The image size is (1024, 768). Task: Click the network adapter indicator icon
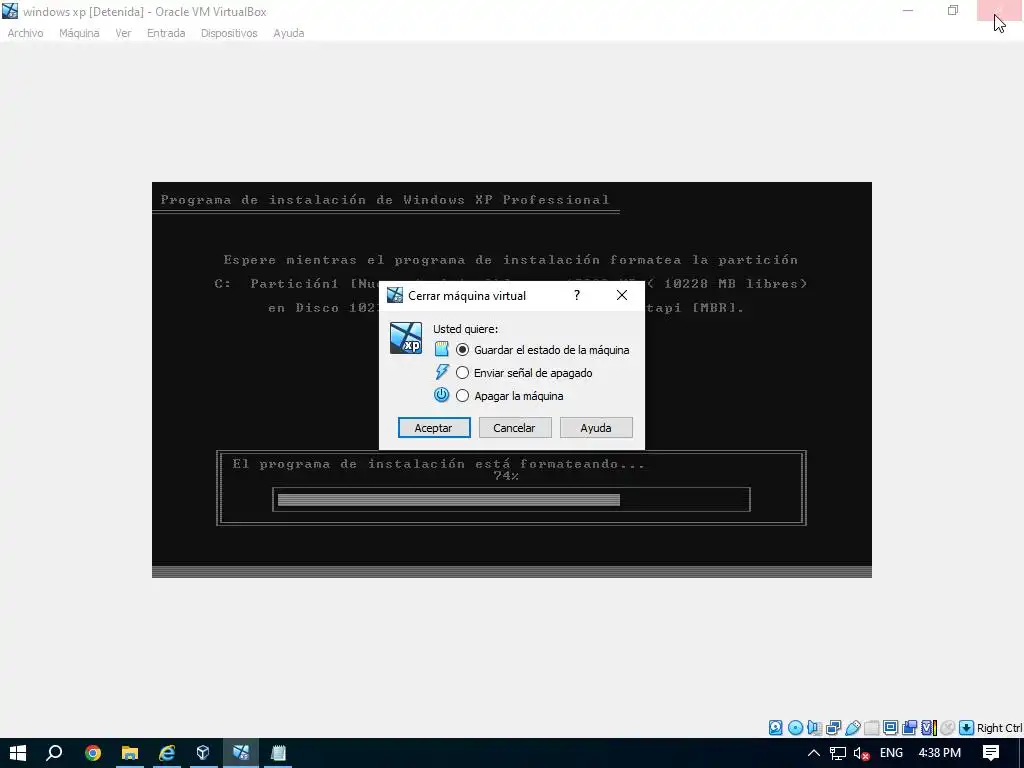point(833,728)
